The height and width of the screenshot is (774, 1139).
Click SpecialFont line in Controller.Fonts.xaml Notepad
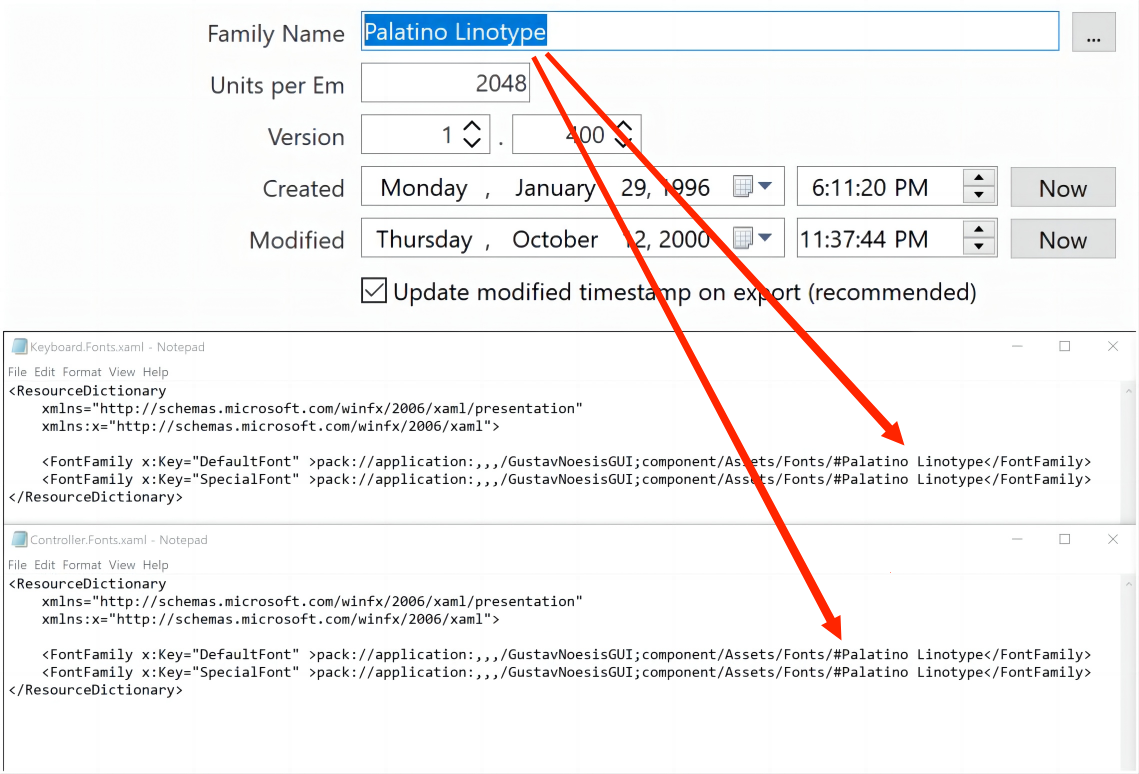(x=567, y=672)
